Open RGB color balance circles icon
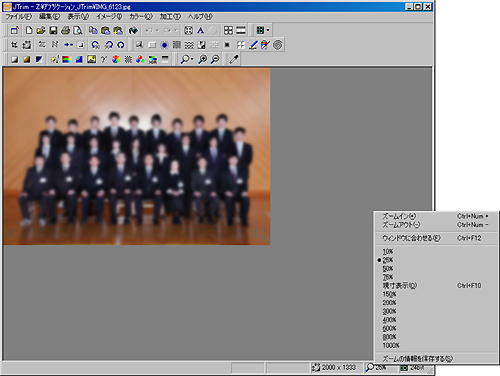 click(140, 59)
